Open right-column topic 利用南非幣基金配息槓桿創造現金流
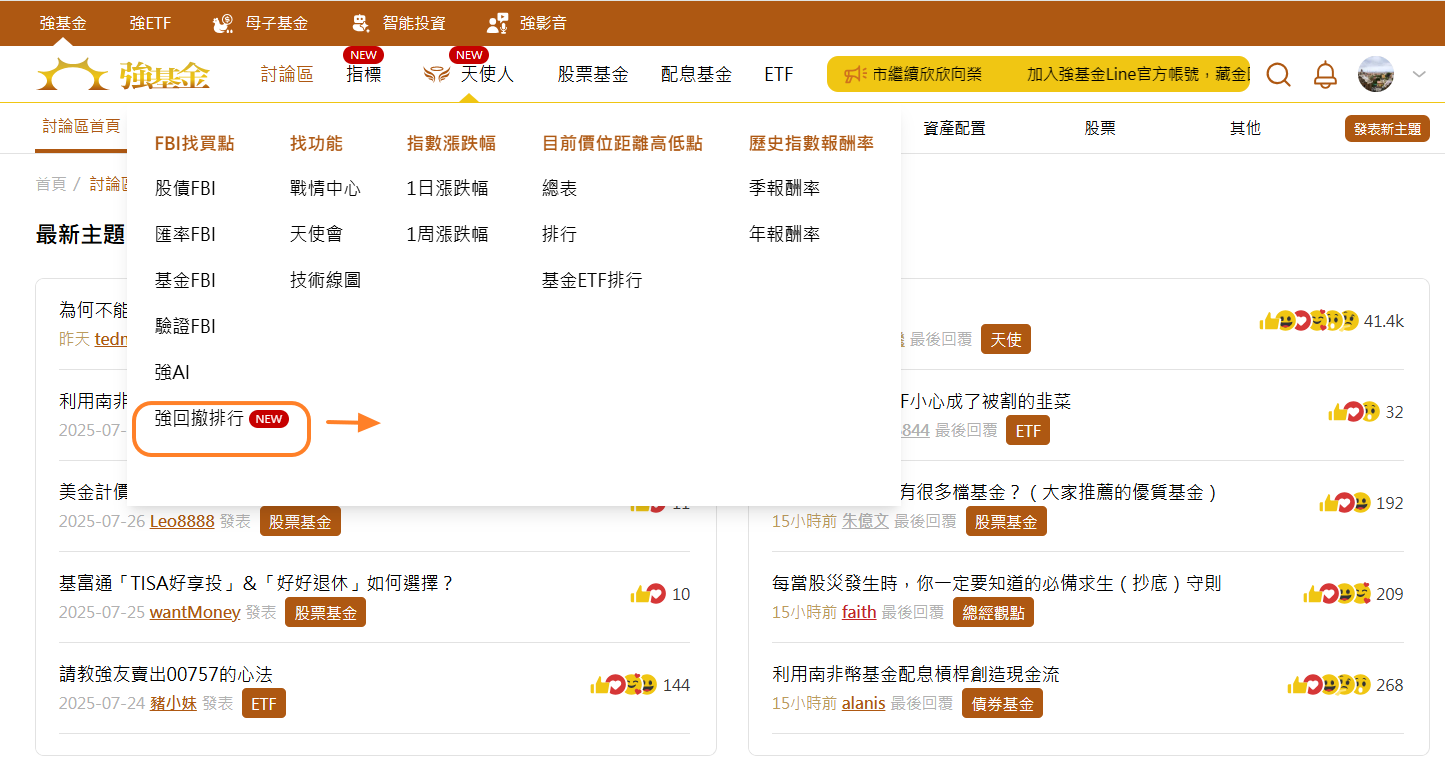Image resolution: width=1445 pixels, height=781 pixels. click(916, 674)
